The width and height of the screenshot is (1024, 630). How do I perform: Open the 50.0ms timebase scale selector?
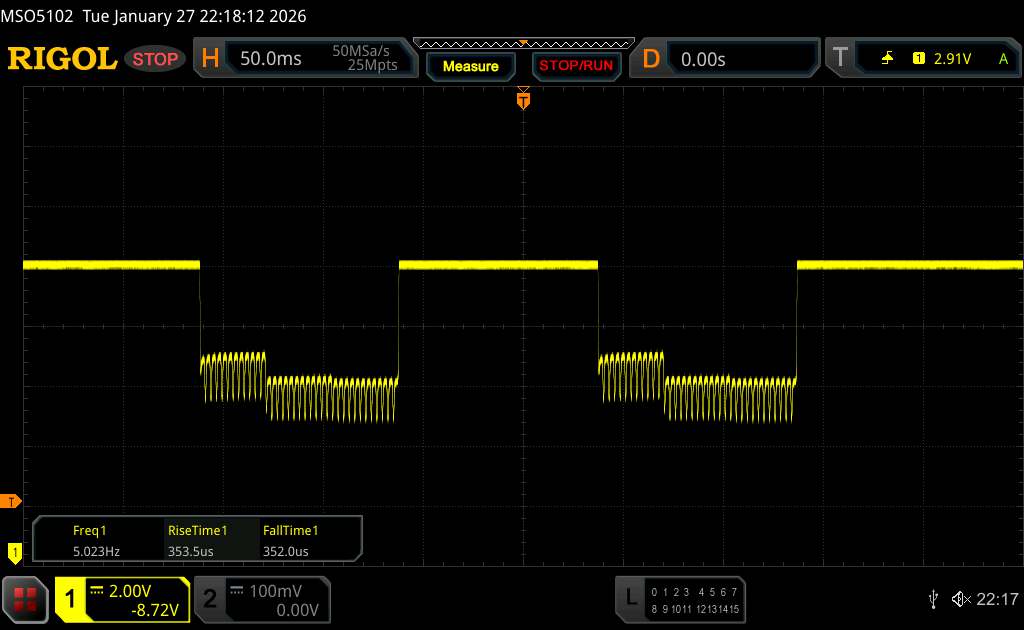(271, 59)
